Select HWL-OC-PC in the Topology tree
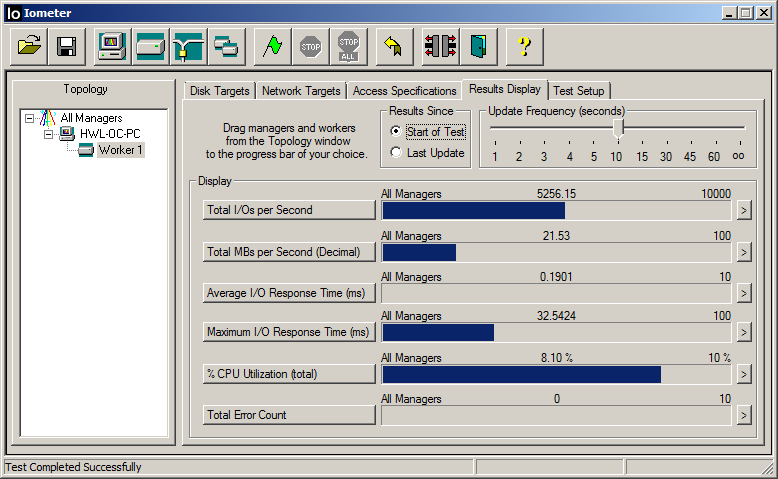The height and width of the screenshot is (479, 778). [x=110, y=134]
